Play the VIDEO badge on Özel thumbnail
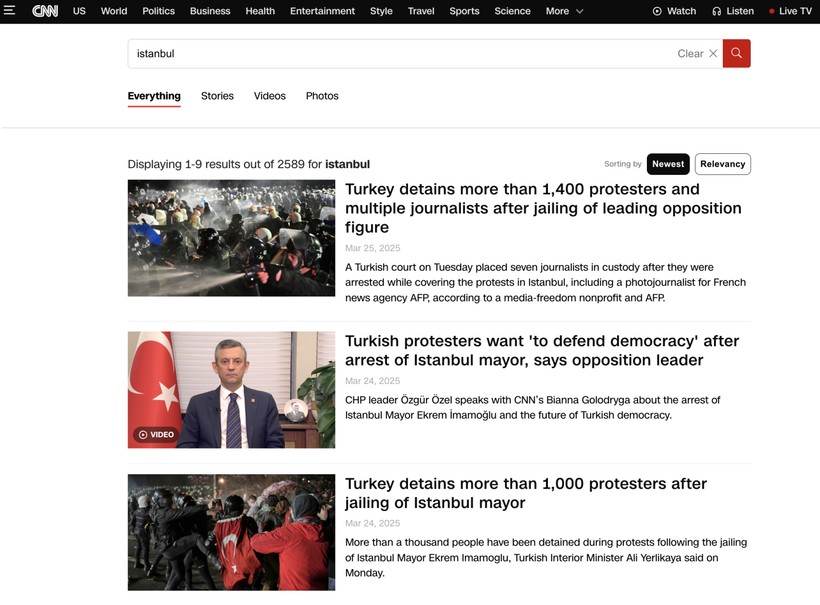This screenshot has width=820, height=605. (156, 435)
